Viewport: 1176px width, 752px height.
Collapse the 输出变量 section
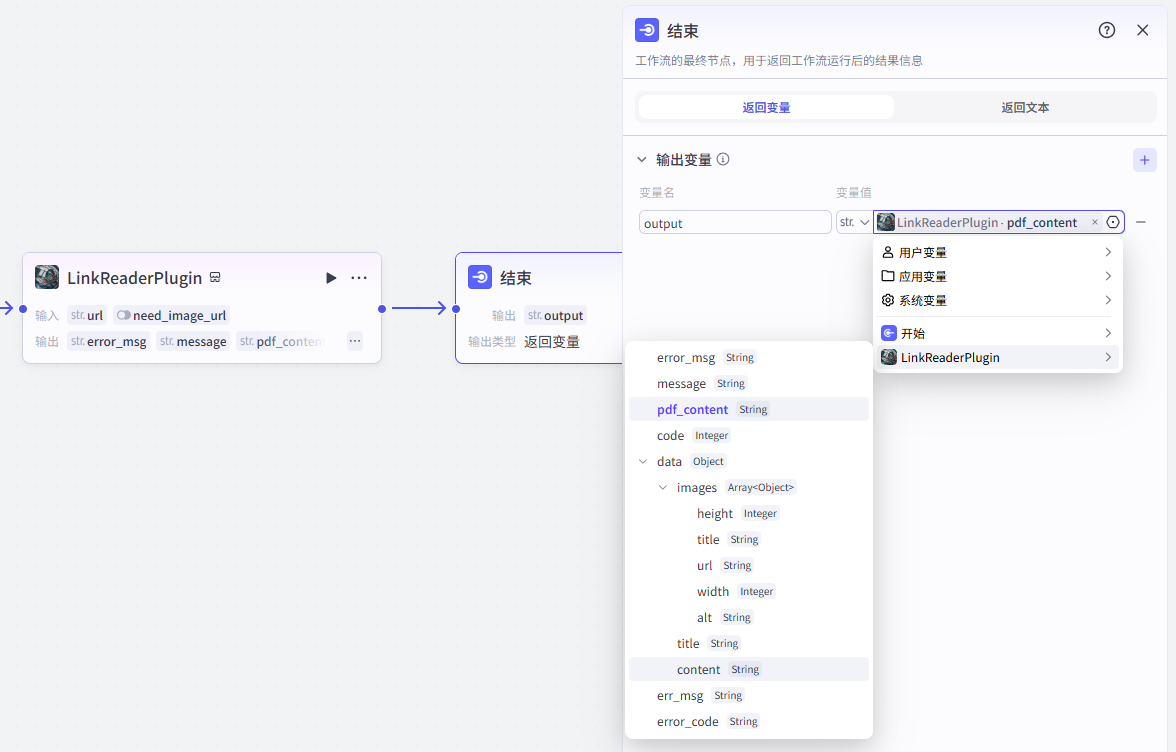(642, 159)
